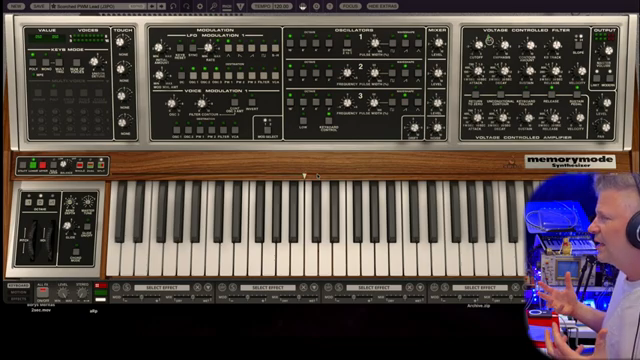Viewport: 640px width, 360px height.
Task: Select the UPPER layer button
Action: tap(43, 165)
